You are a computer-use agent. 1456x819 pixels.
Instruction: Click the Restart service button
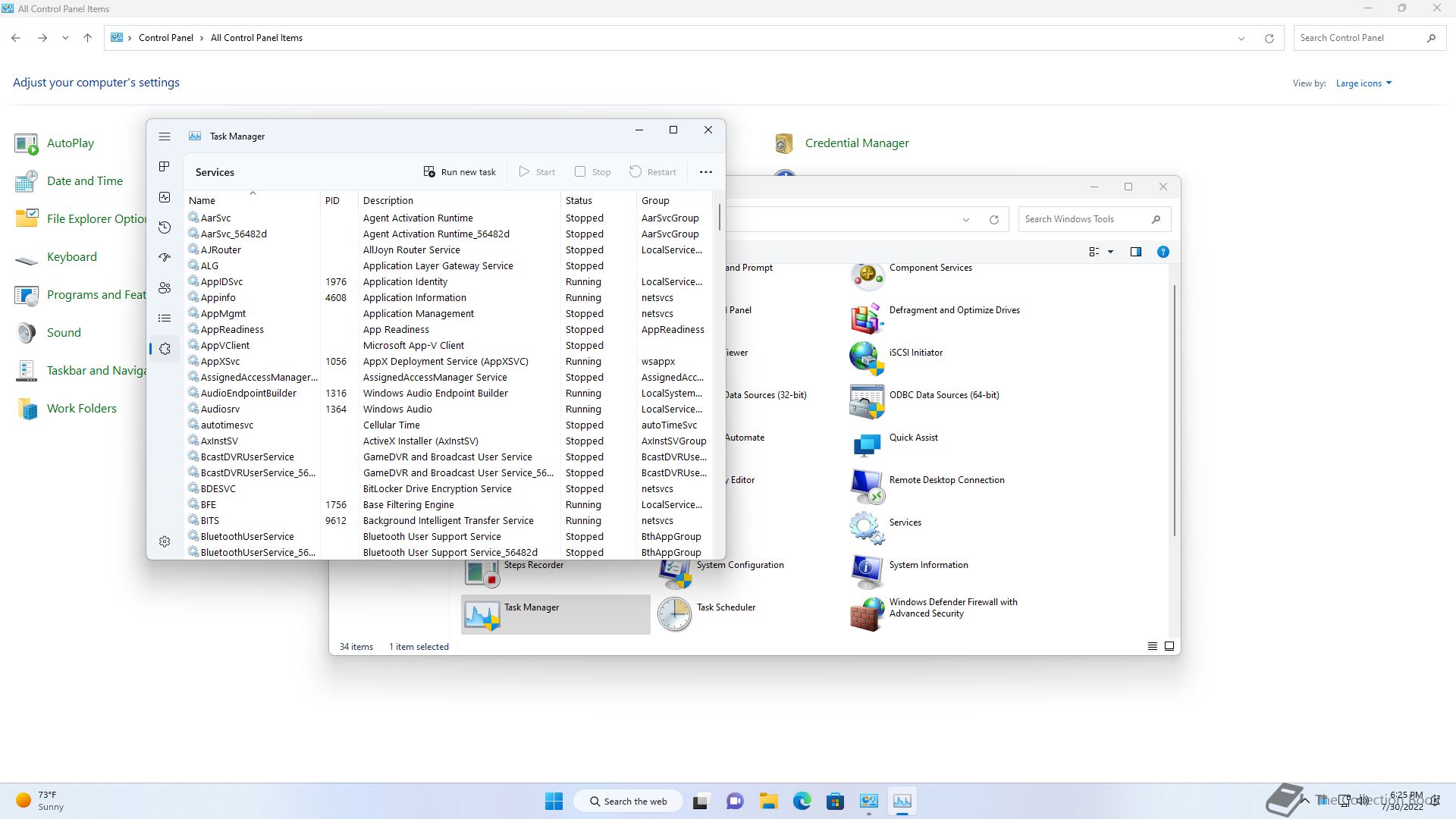(x=653, y=172)
